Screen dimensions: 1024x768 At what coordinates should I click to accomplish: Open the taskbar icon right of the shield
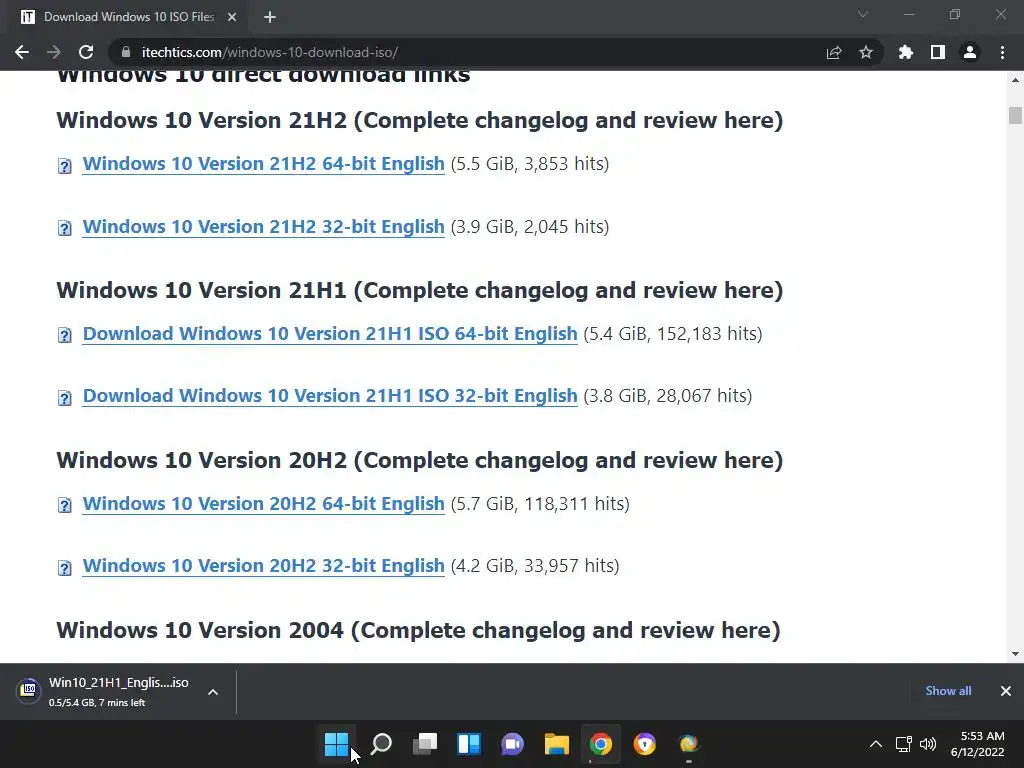[x=688, y=744]
